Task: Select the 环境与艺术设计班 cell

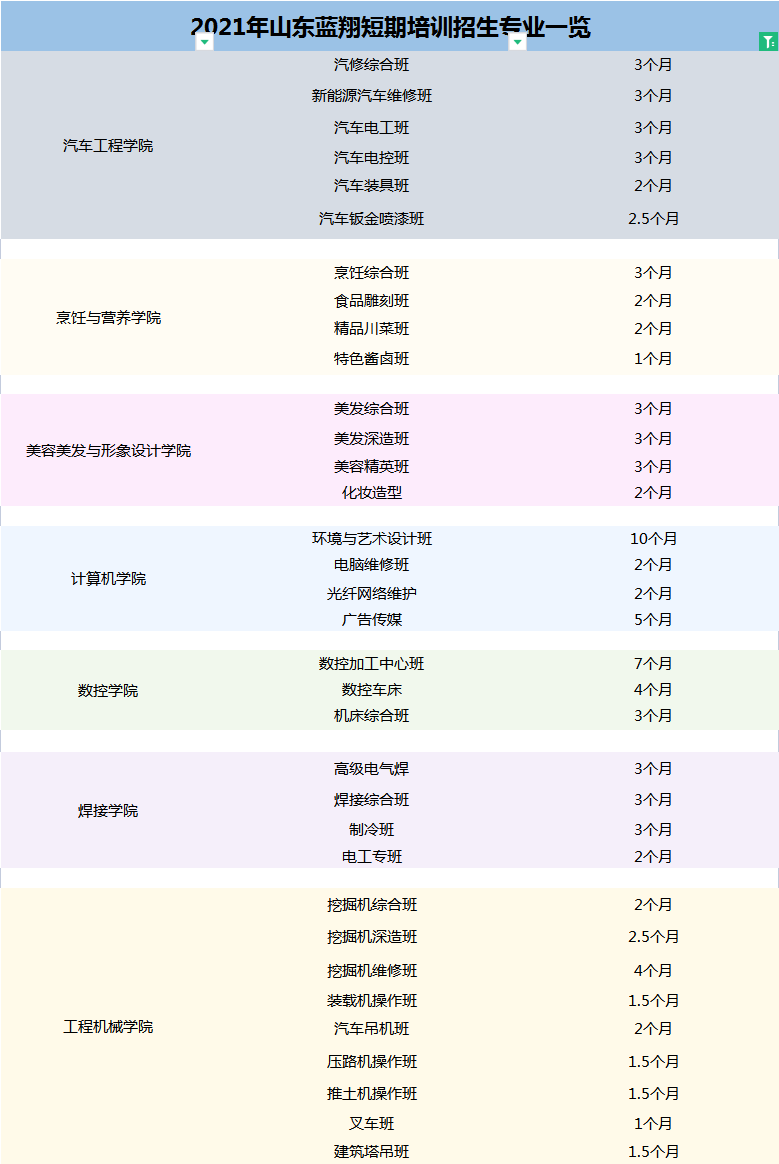Action: pyautogui.click(x=372, y=539)
